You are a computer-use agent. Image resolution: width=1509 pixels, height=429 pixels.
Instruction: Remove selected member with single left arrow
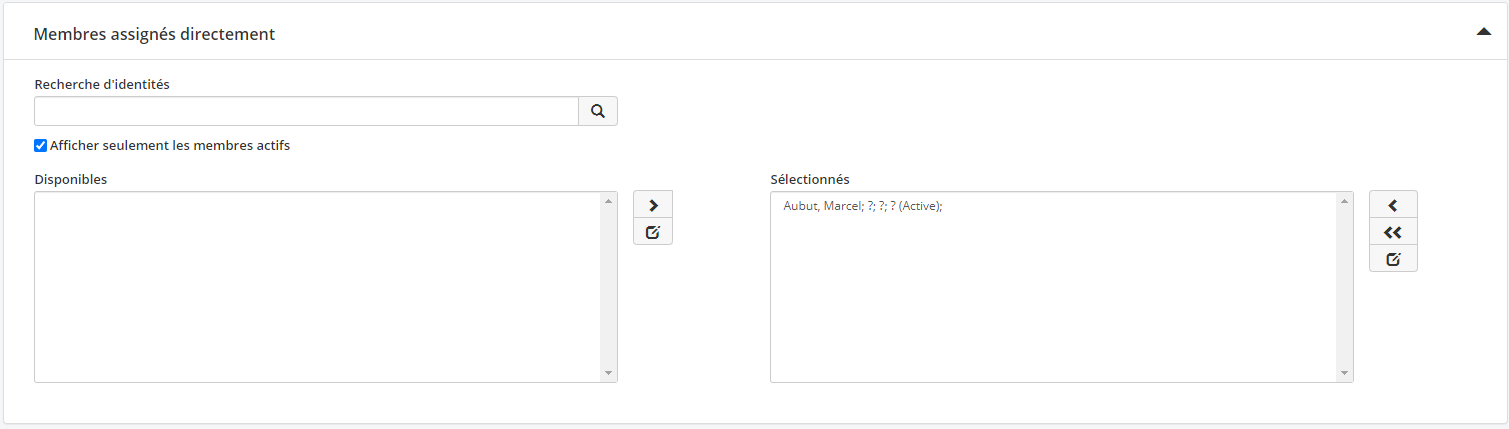[1393, 205]
